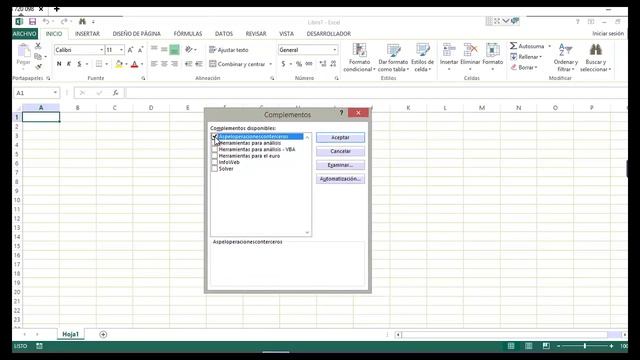The image size is (640, 360).
Task: Open the font name Calibri dropdown
Action: [101, 50]
